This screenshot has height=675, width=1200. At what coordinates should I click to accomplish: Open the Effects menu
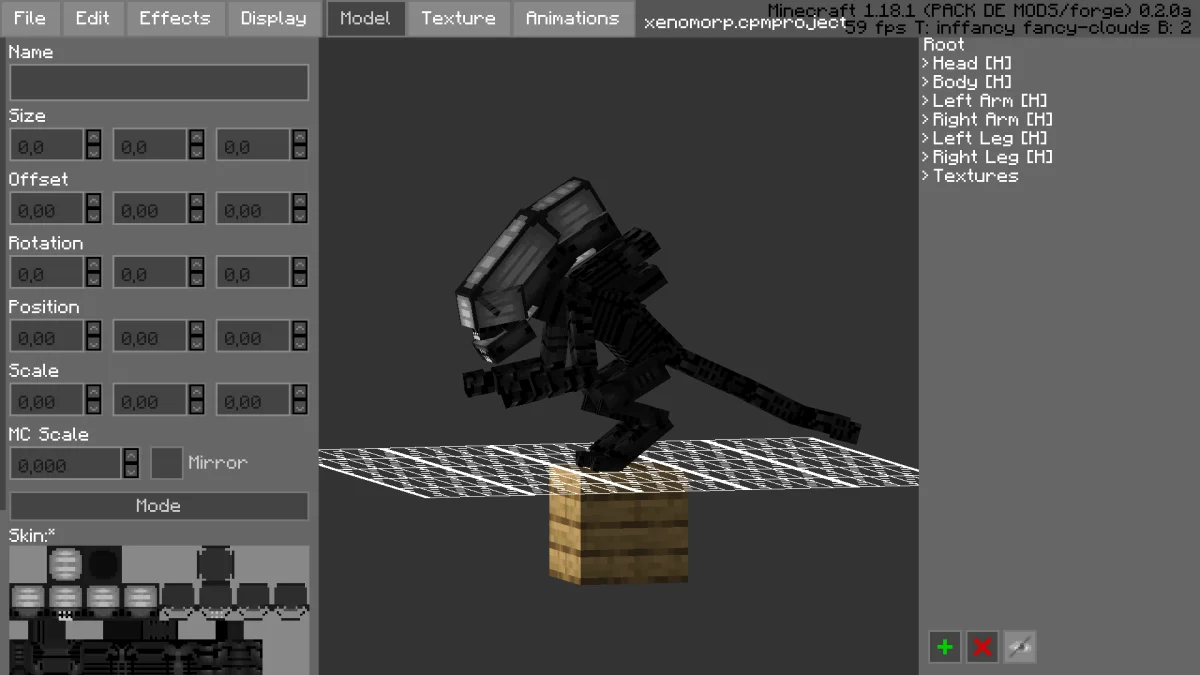click(175, 18)
